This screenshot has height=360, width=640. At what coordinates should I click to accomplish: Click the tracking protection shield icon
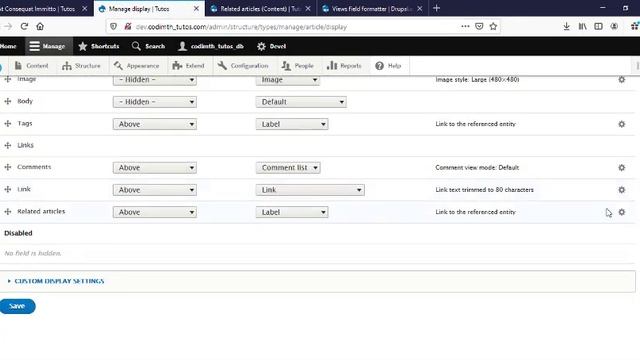click(113, 27)
